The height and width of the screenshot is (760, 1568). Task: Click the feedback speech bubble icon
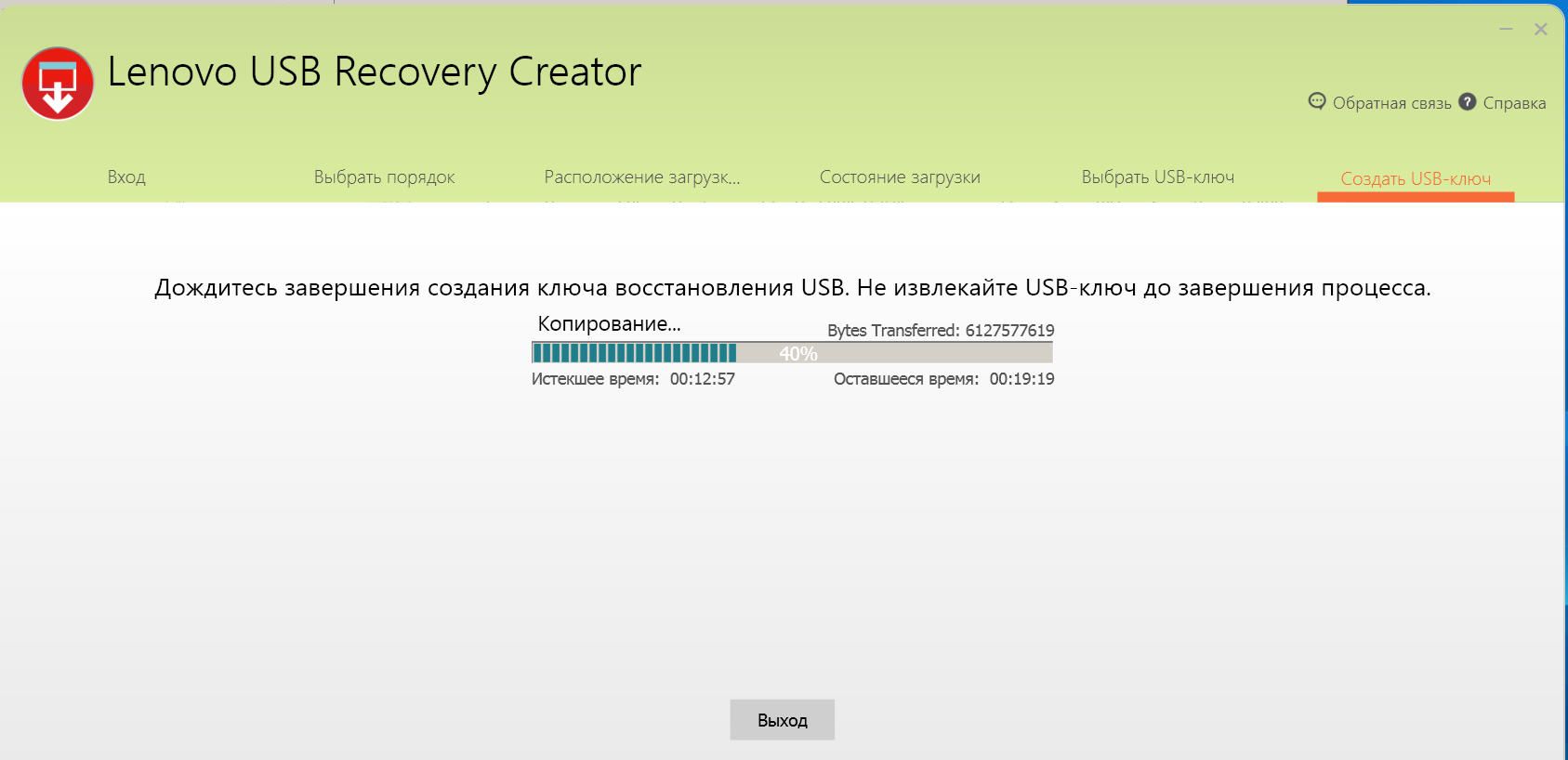(1317, 101)
